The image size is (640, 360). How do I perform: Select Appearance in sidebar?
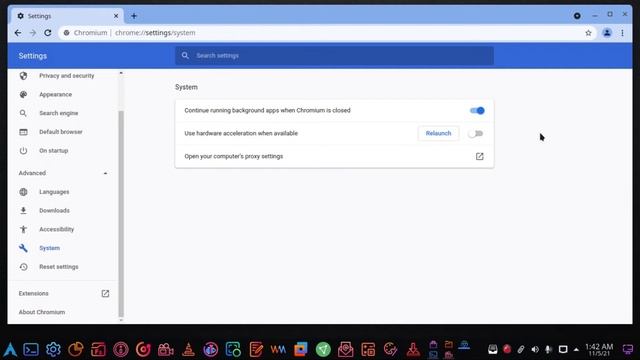coord(56,95)
